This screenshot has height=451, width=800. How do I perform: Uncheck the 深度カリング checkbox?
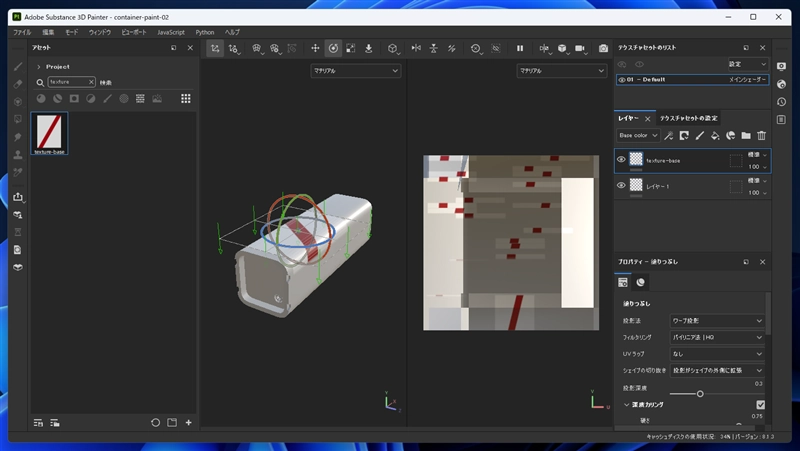click(760, 404)
